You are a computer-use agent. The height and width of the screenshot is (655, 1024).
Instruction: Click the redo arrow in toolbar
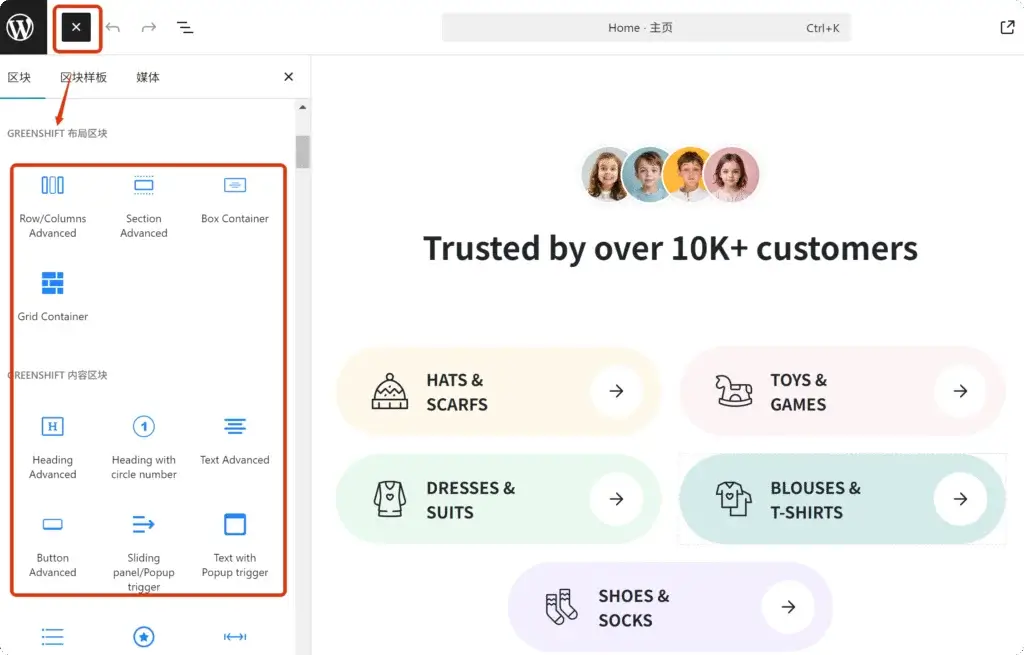(x=149, y=28)
